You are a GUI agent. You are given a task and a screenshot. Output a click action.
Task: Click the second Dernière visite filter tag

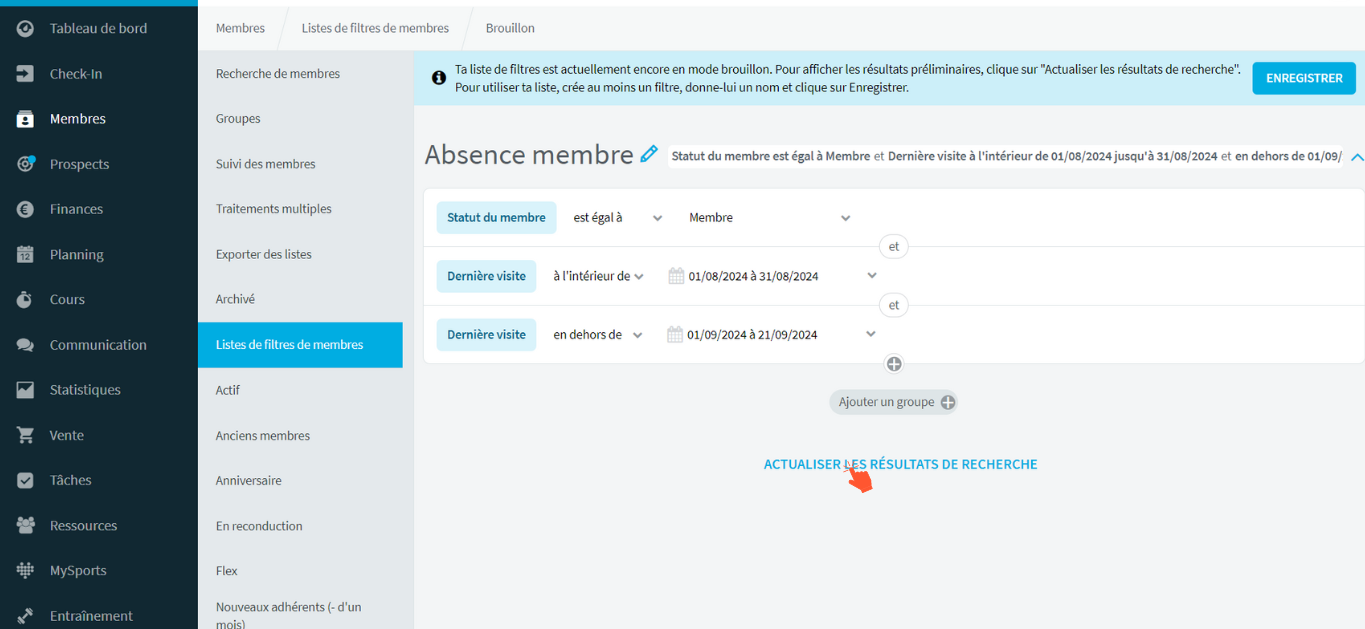pos(486,335)
